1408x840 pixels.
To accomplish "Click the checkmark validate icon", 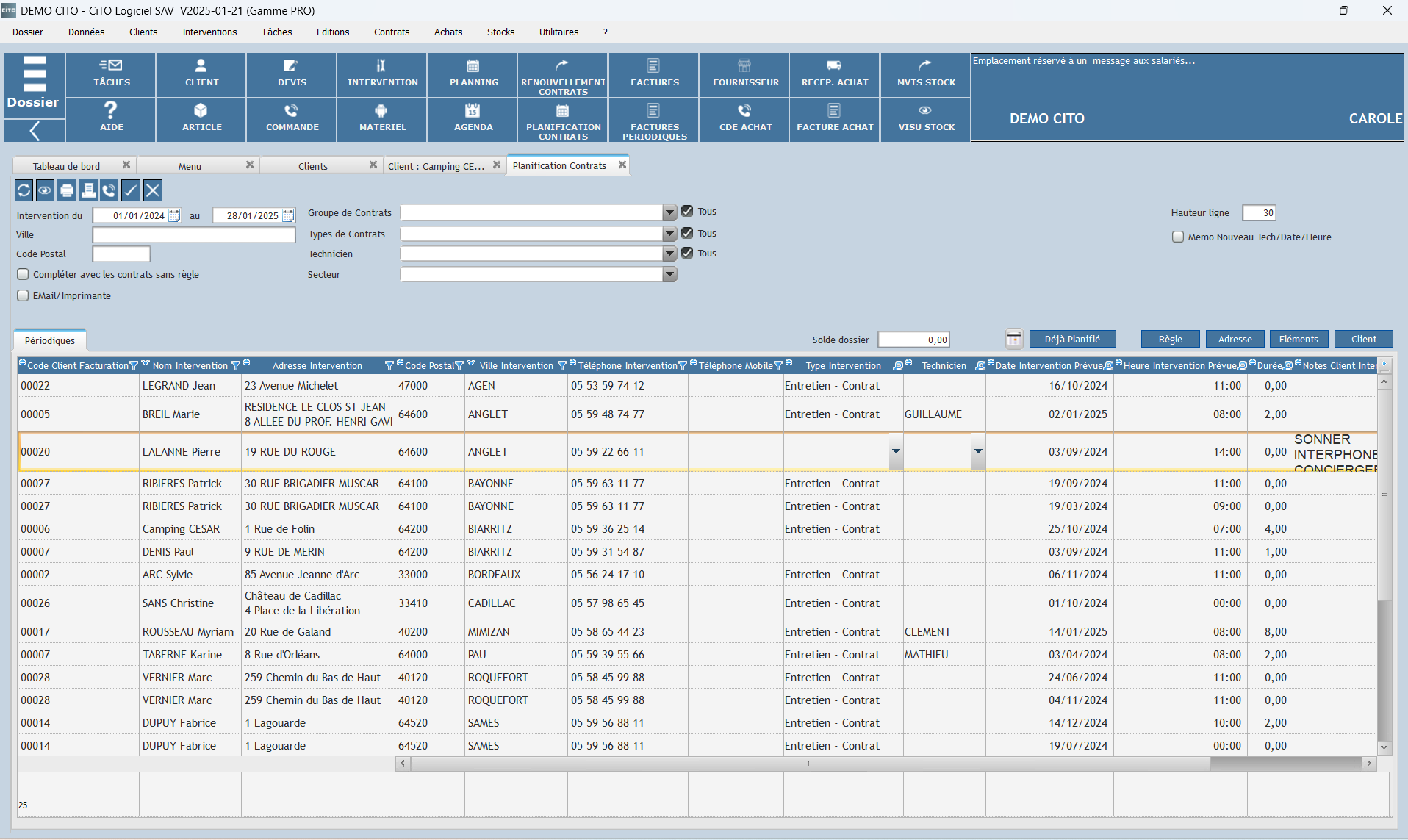I will click(131, 191).
